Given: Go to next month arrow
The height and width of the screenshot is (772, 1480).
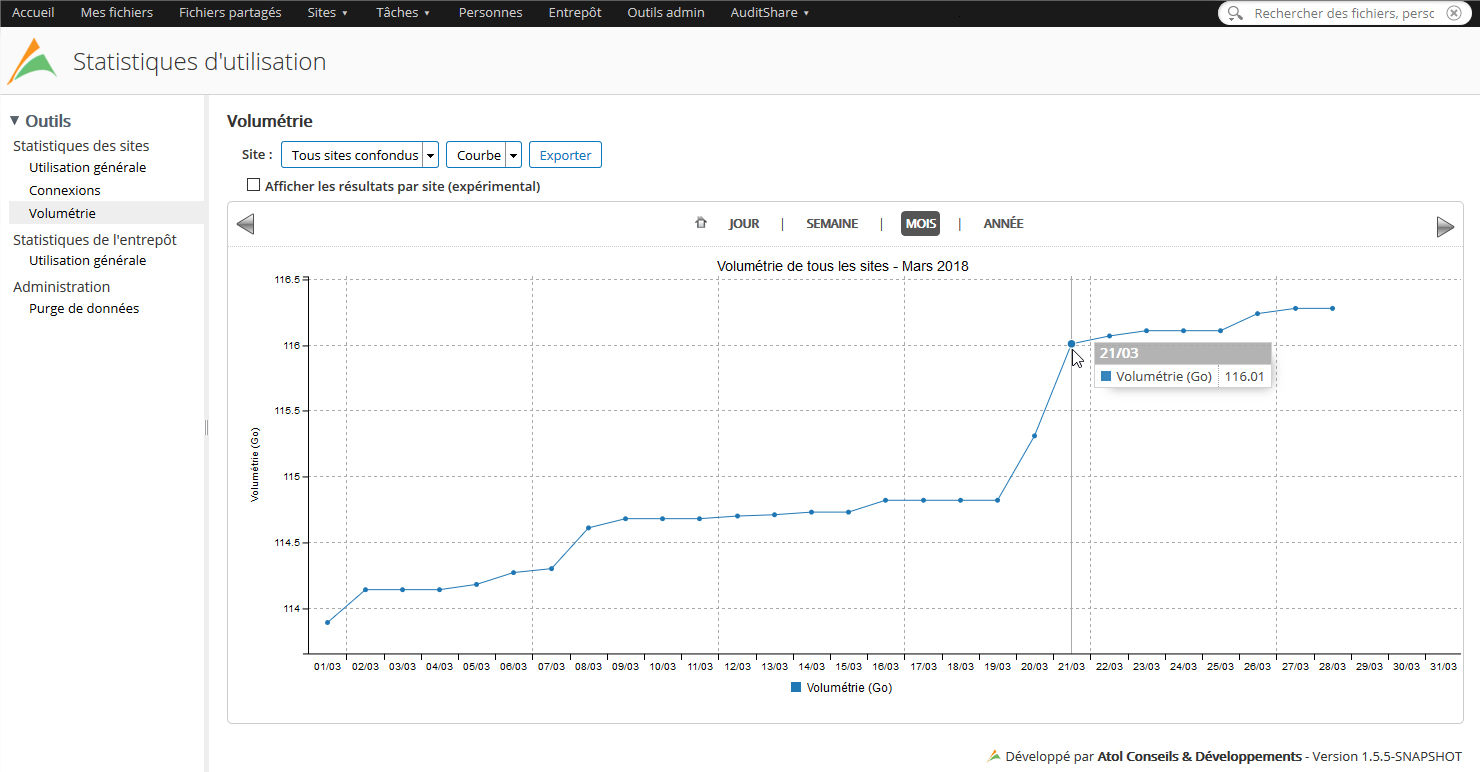Looking at the screenshot, I should coord(1445,227).
